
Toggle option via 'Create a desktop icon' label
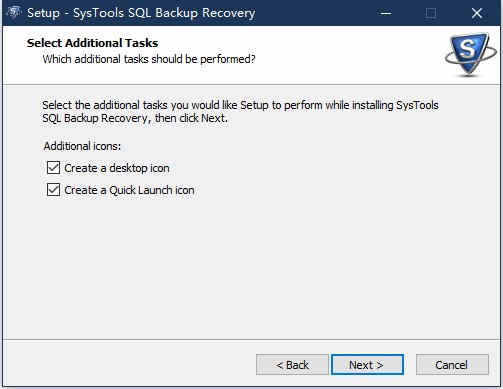117,168
